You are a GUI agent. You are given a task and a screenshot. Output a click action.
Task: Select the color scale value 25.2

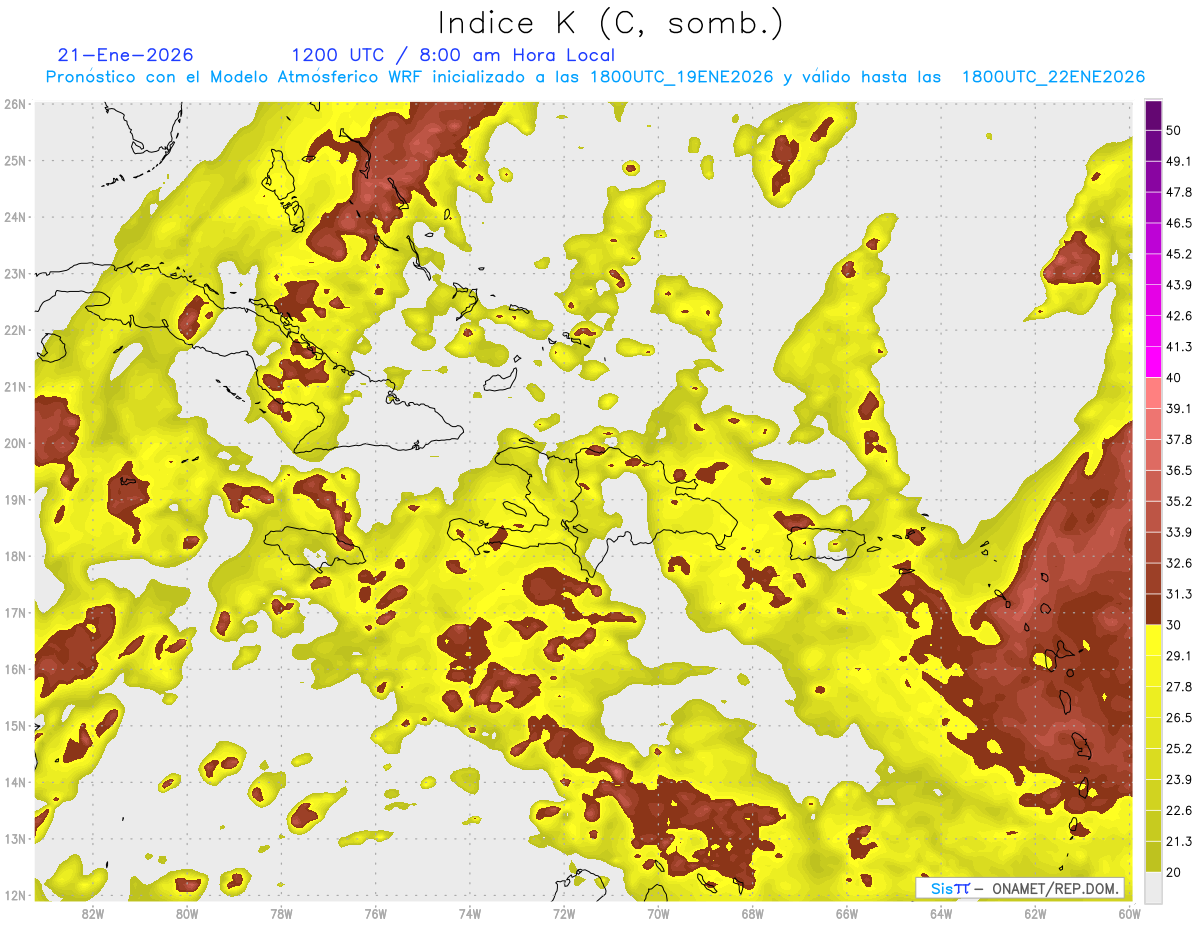(1179, 749)
